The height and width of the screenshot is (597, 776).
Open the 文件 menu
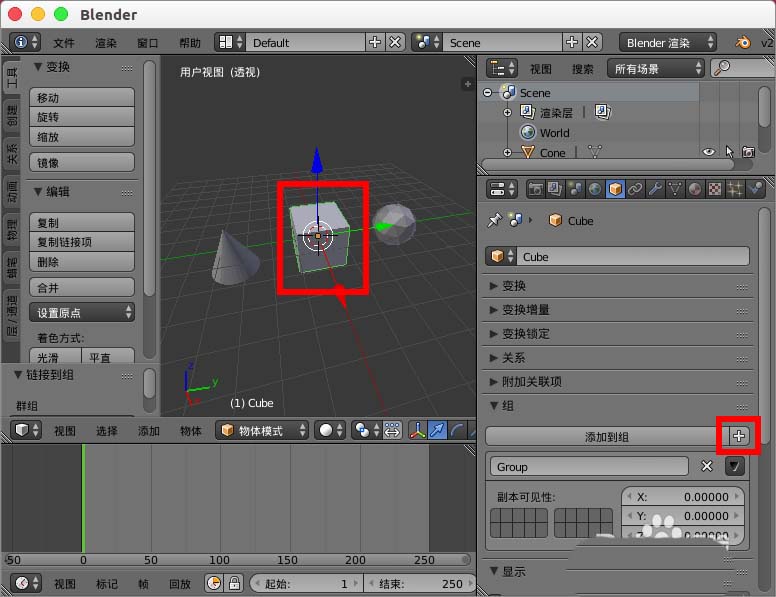point(64,43)
